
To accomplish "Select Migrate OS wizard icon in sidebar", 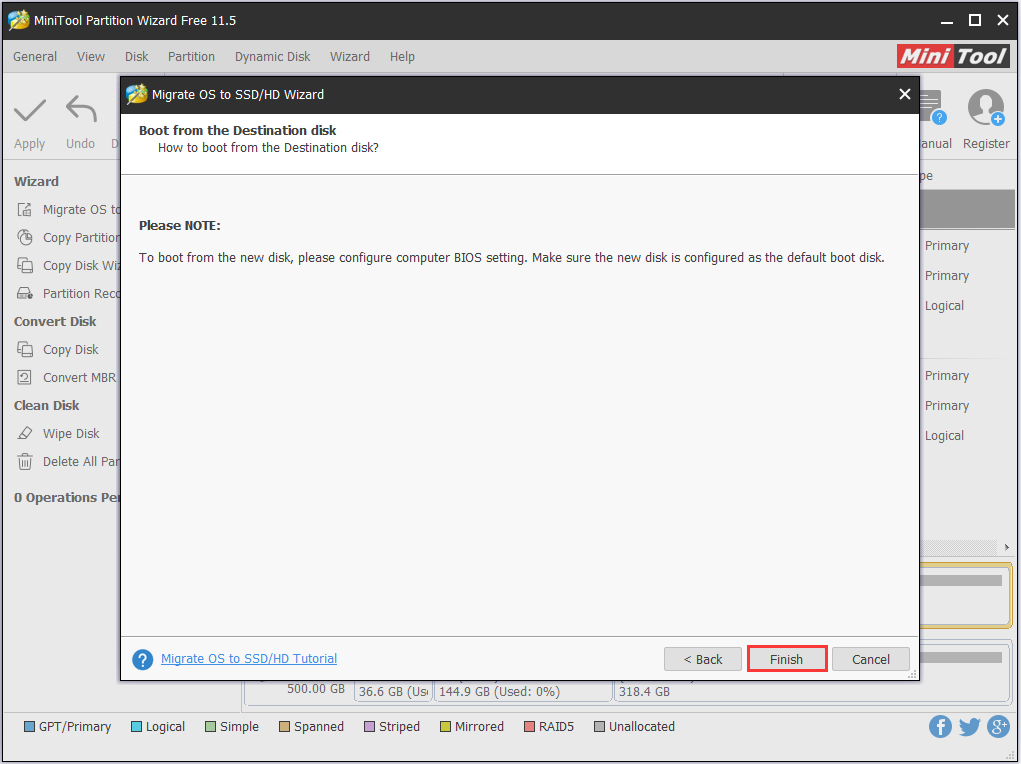I will 25,210.
